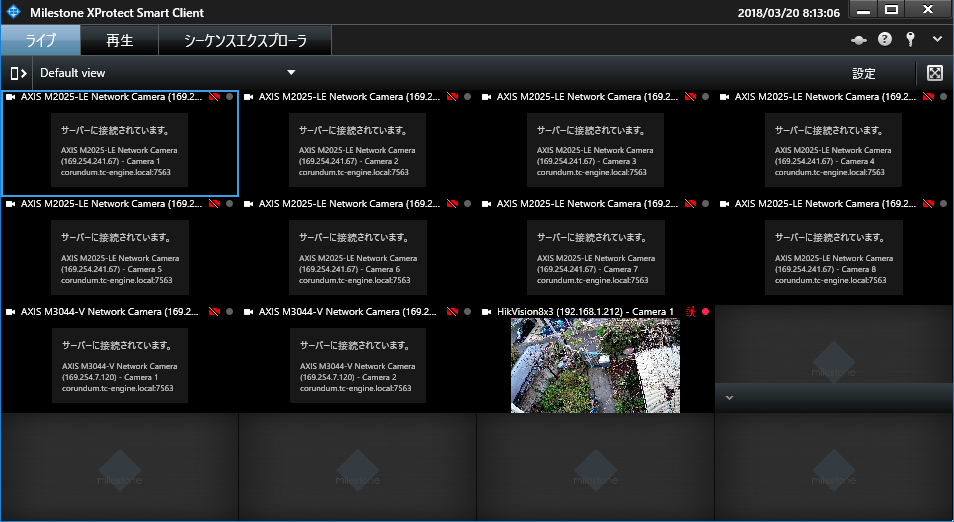Open the シーケンスエクスプローラ tab
Screen dimensions: 954x522
pyautogui.click(x=245, y=40)
